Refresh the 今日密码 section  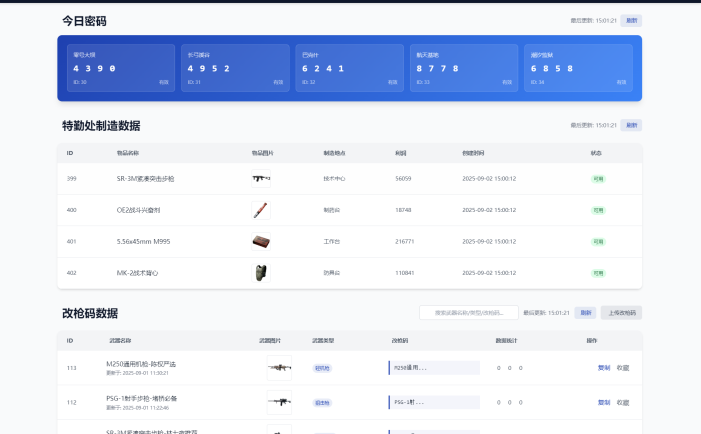tap(631, 20)
